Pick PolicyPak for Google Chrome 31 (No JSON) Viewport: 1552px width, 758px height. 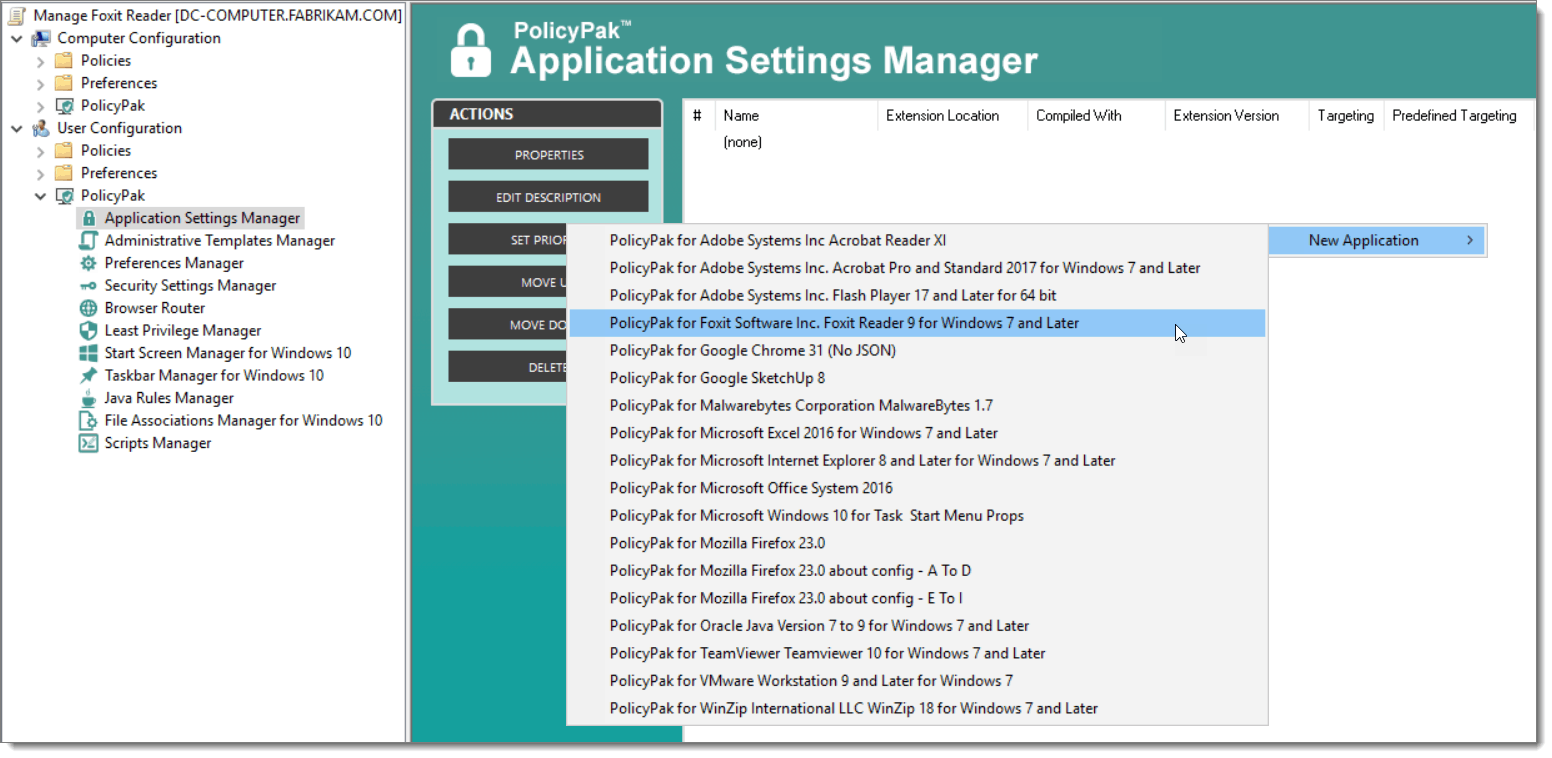[x=917, y=350]
